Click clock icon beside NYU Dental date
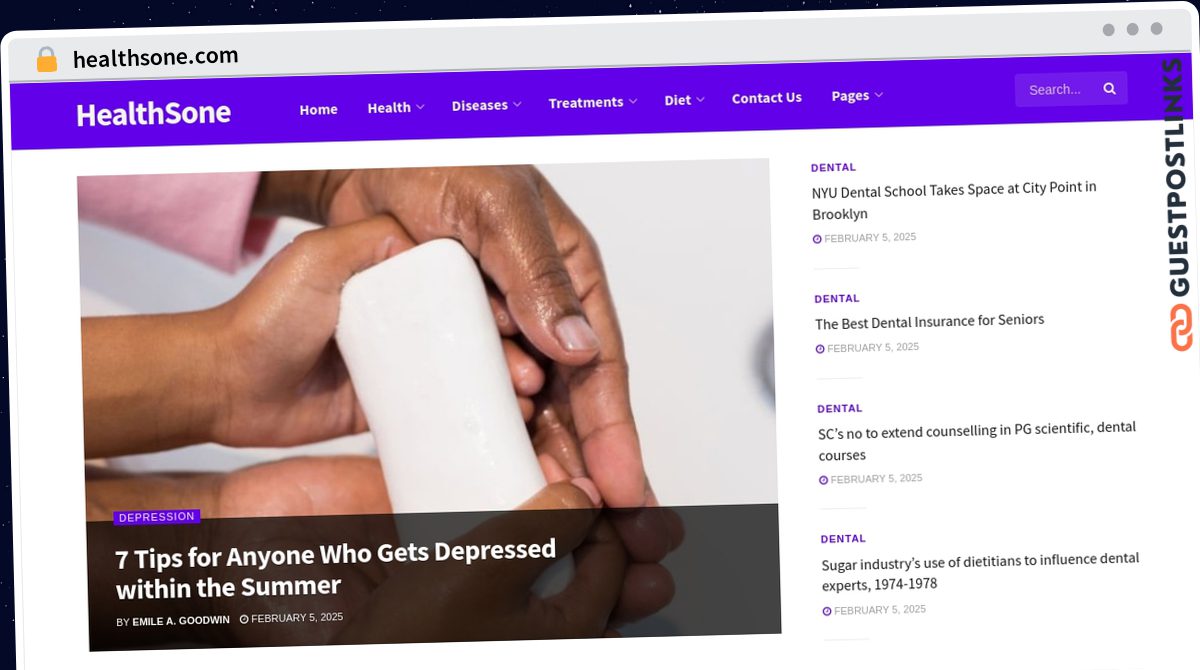 (817, 239)
